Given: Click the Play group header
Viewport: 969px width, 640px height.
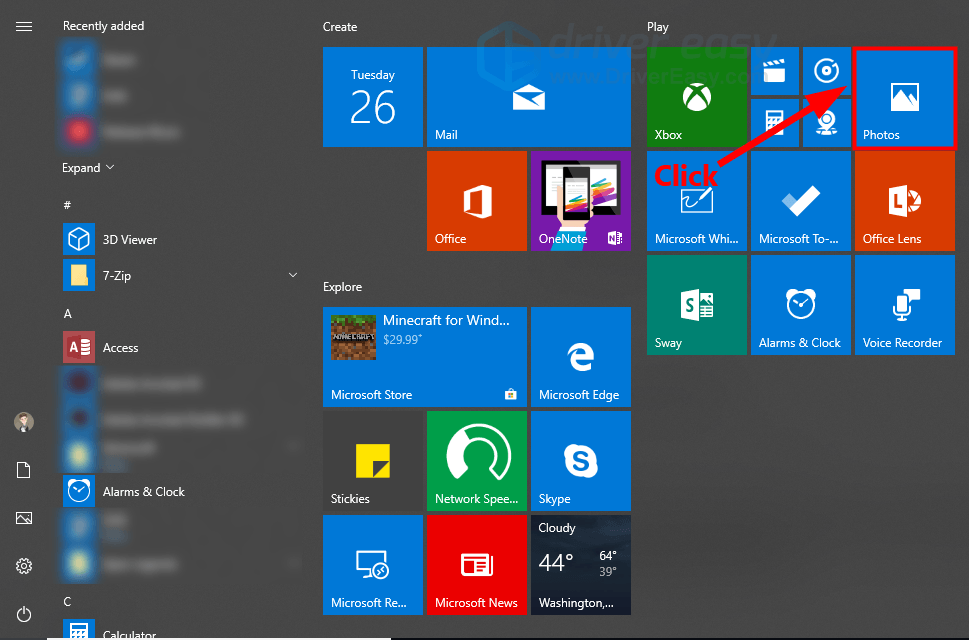Looking at the screenshot, I should pyautogui.click(x=658, y=27).
